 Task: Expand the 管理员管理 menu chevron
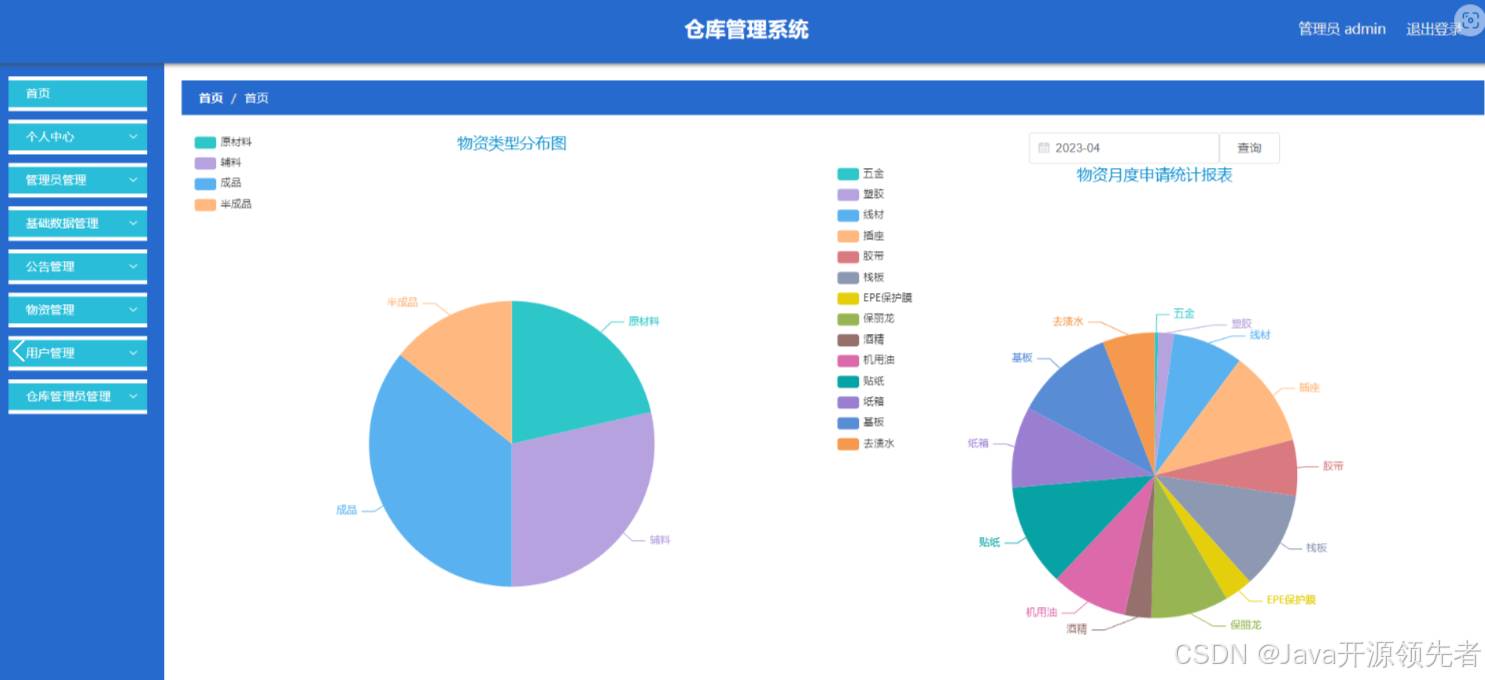[133, 180]
